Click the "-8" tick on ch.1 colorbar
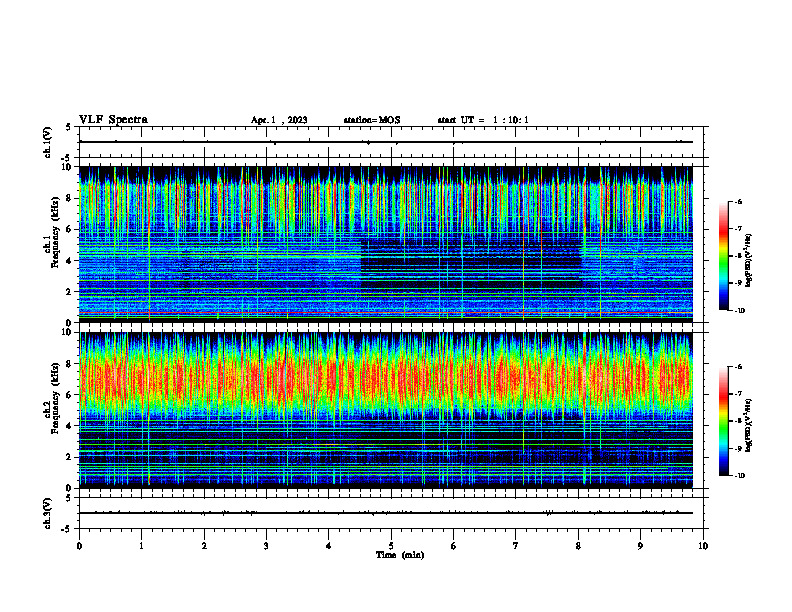Image resolution: width=792 pixels, height=612 pixels. pyautogui.click(x=739, y=256)
